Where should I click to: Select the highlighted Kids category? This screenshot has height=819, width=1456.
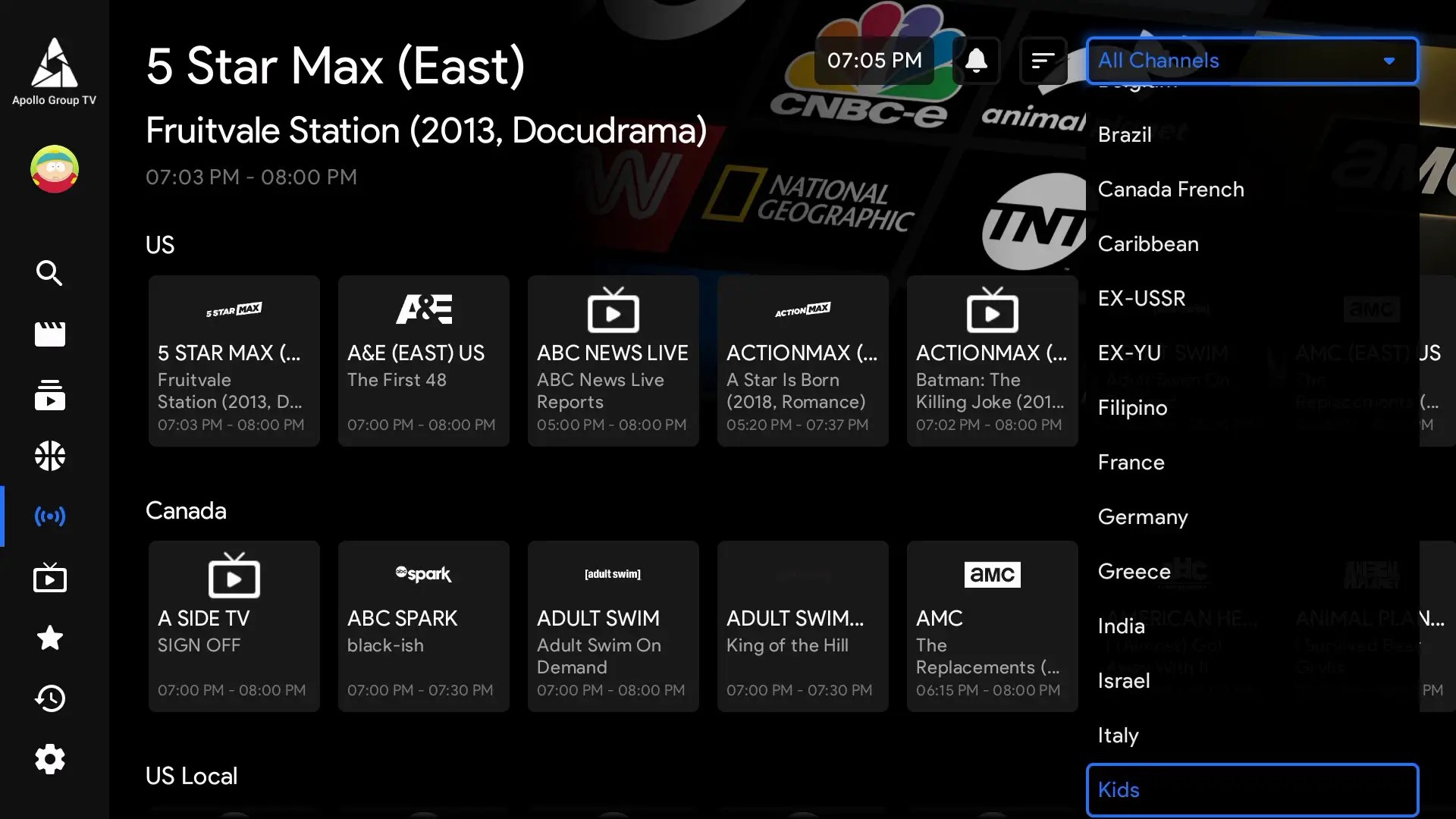tap(1252, 789)
